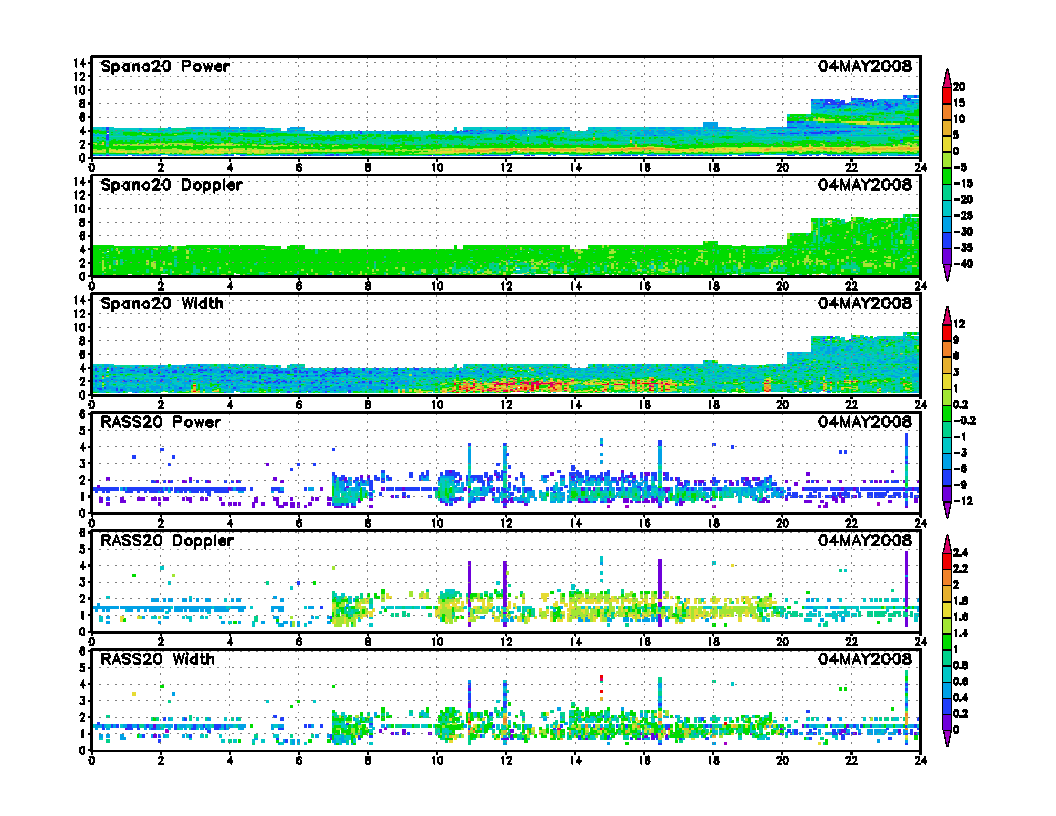Click the "RASS20 Doppler" panel title

click(x=166, y=541)
